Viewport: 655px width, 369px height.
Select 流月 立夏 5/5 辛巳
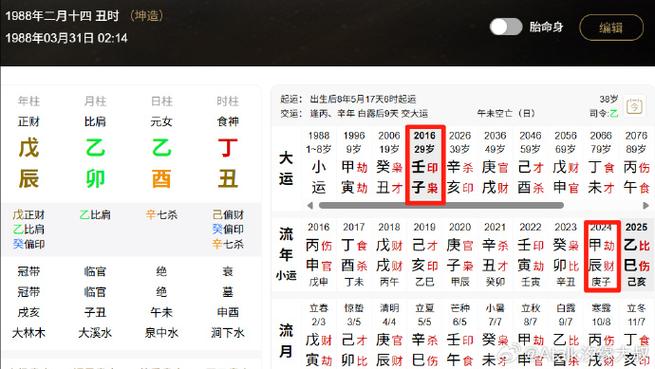tap(425, 336)
